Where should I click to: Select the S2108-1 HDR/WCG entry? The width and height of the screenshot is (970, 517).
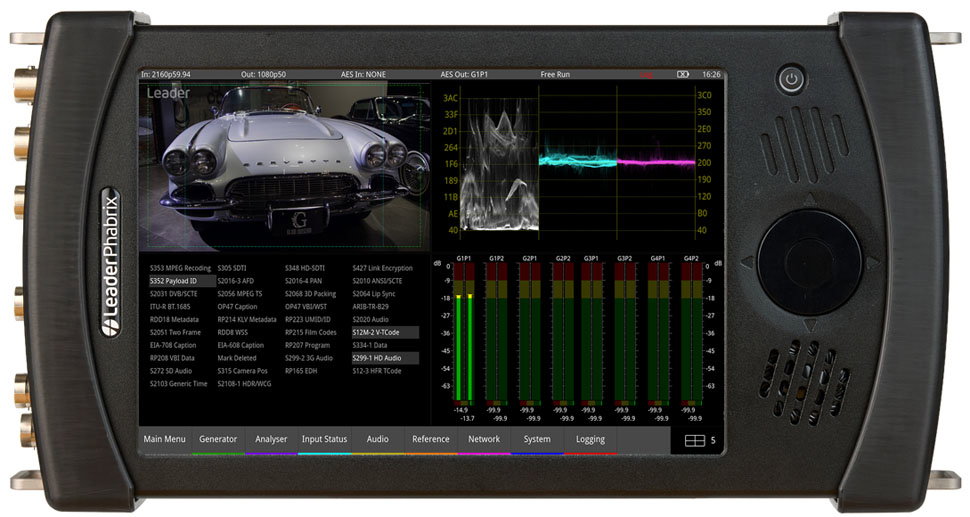point(244,384)
